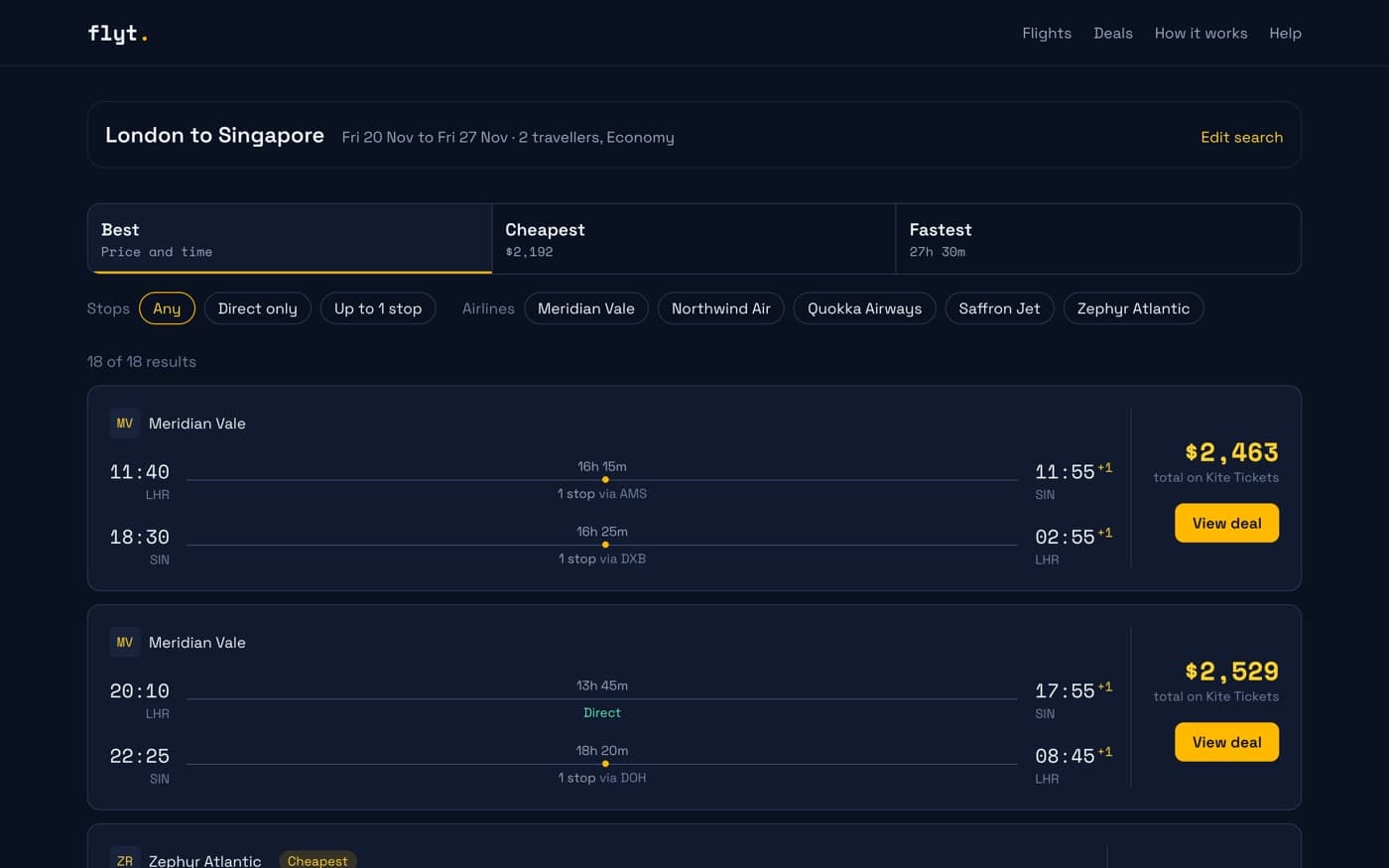Open the Flights nav link

pos(1047,33)
